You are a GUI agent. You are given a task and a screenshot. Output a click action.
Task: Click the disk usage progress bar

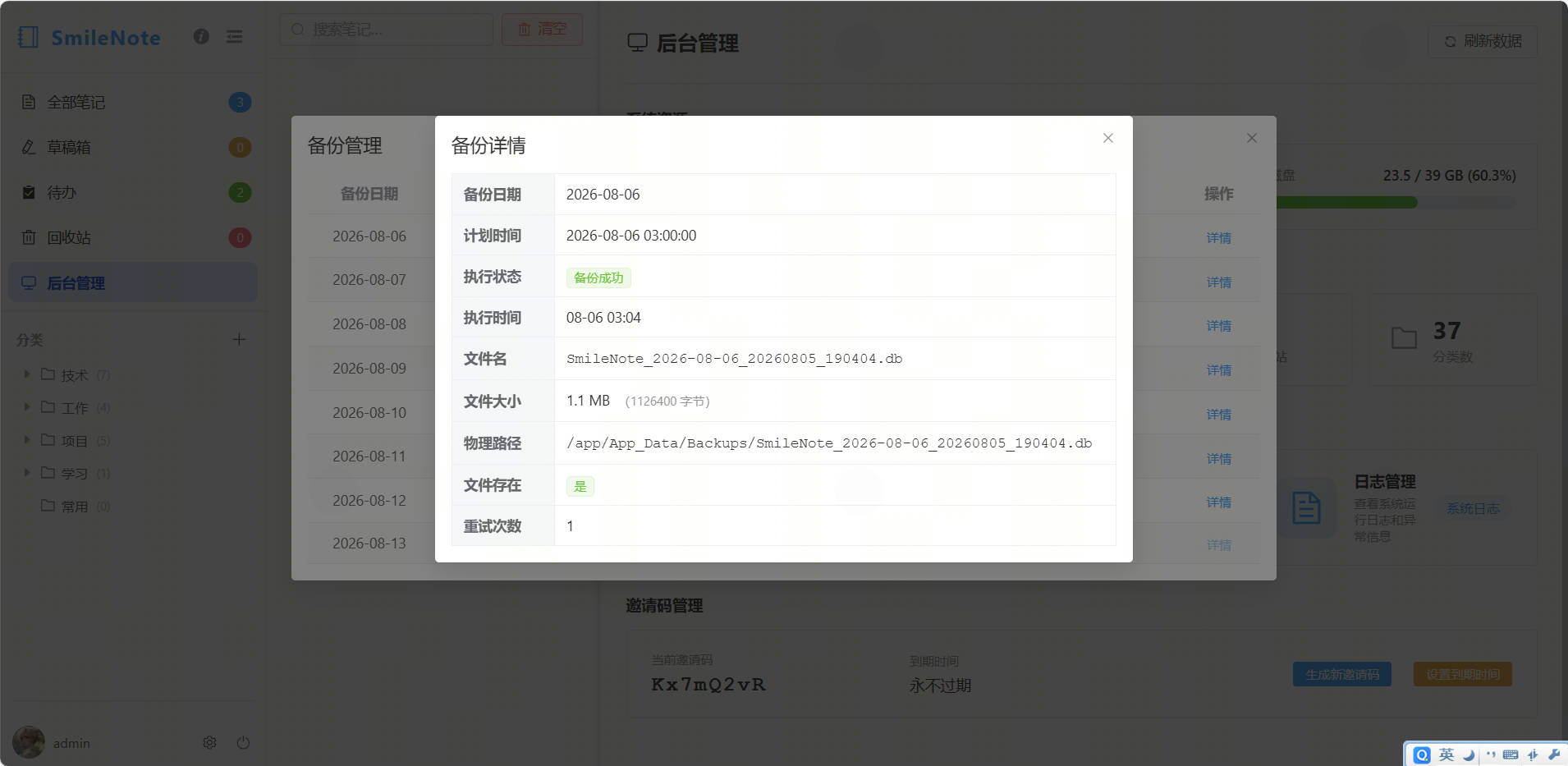pos(1396,202)
